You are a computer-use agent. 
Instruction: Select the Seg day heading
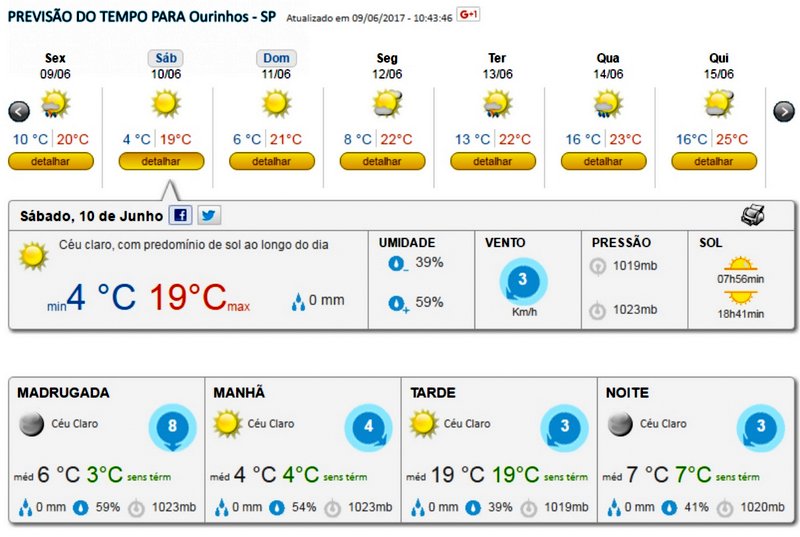click(387, 58)
